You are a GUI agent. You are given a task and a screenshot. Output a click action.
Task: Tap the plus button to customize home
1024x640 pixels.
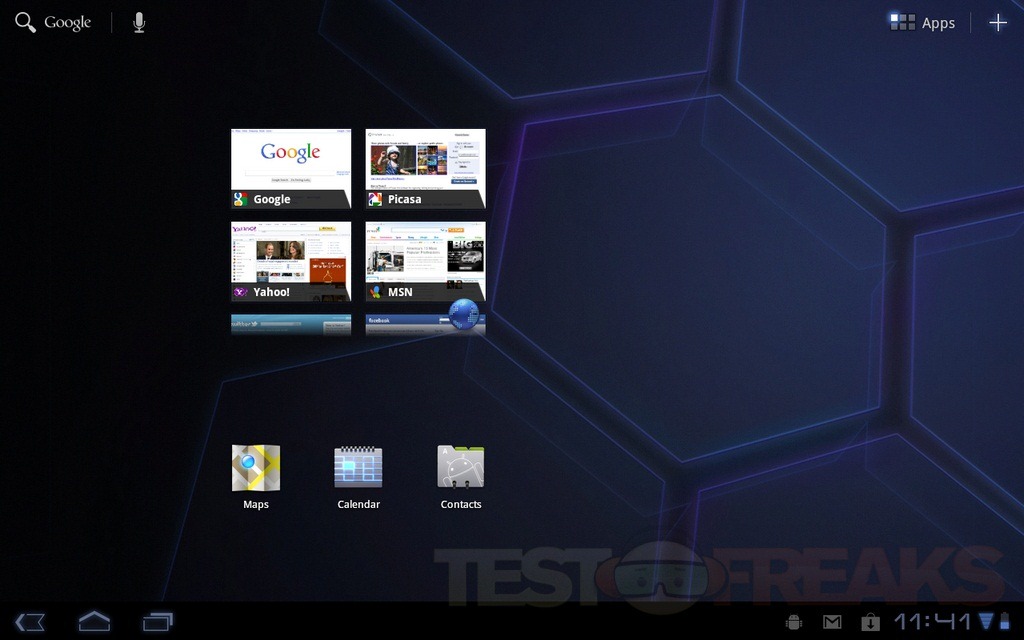pos(998,23)
